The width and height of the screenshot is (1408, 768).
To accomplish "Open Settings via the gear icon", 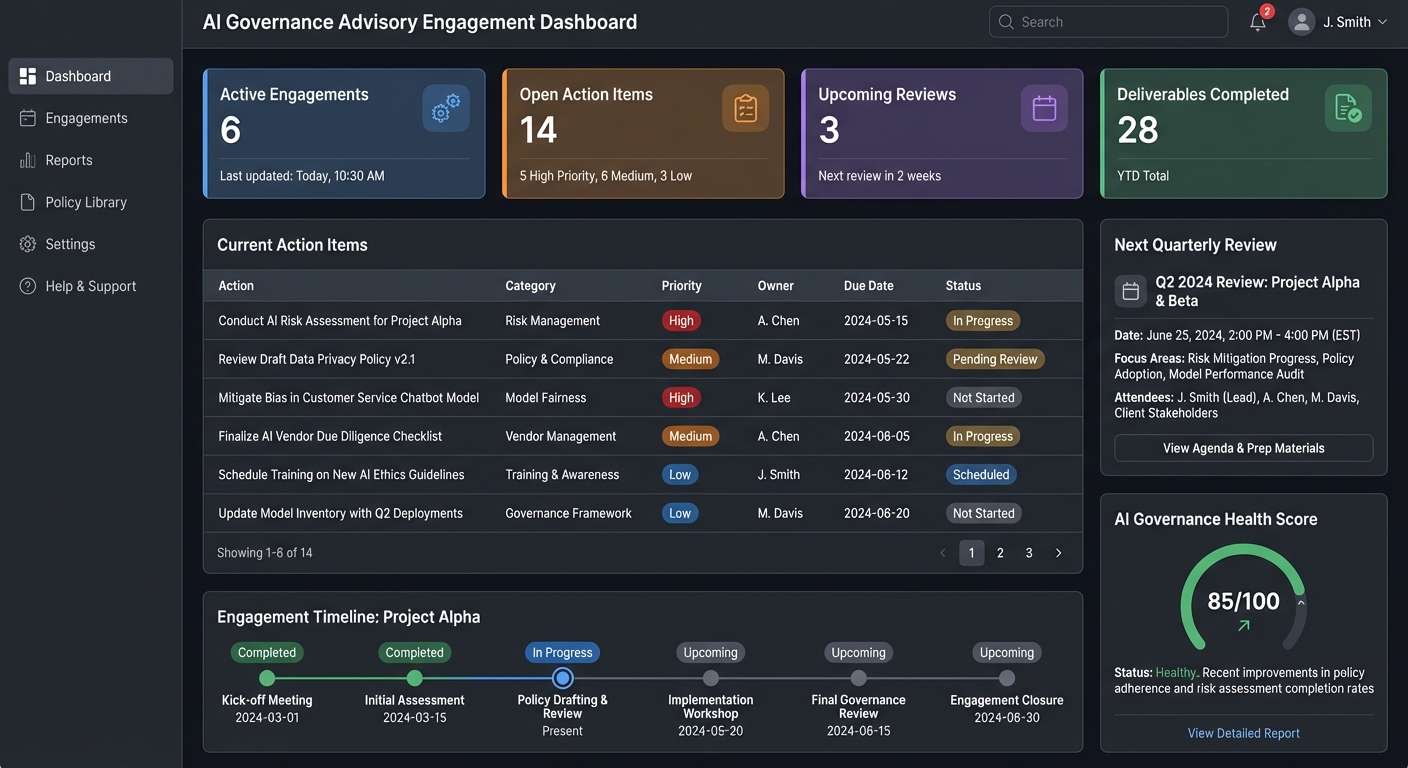I will pyautogui.click(x=25, y=243).
